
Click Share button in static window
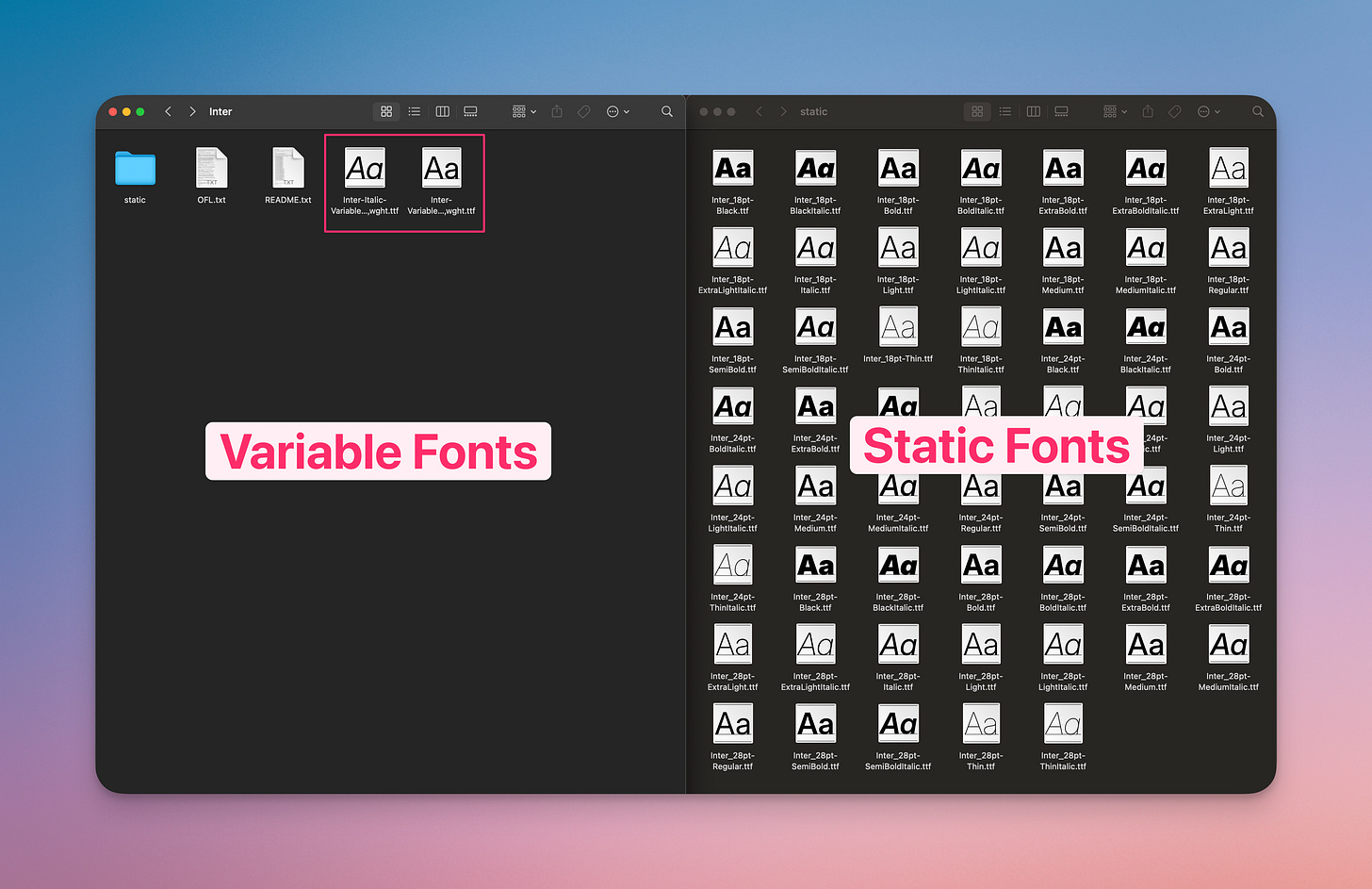click(x=1148, y=111)
